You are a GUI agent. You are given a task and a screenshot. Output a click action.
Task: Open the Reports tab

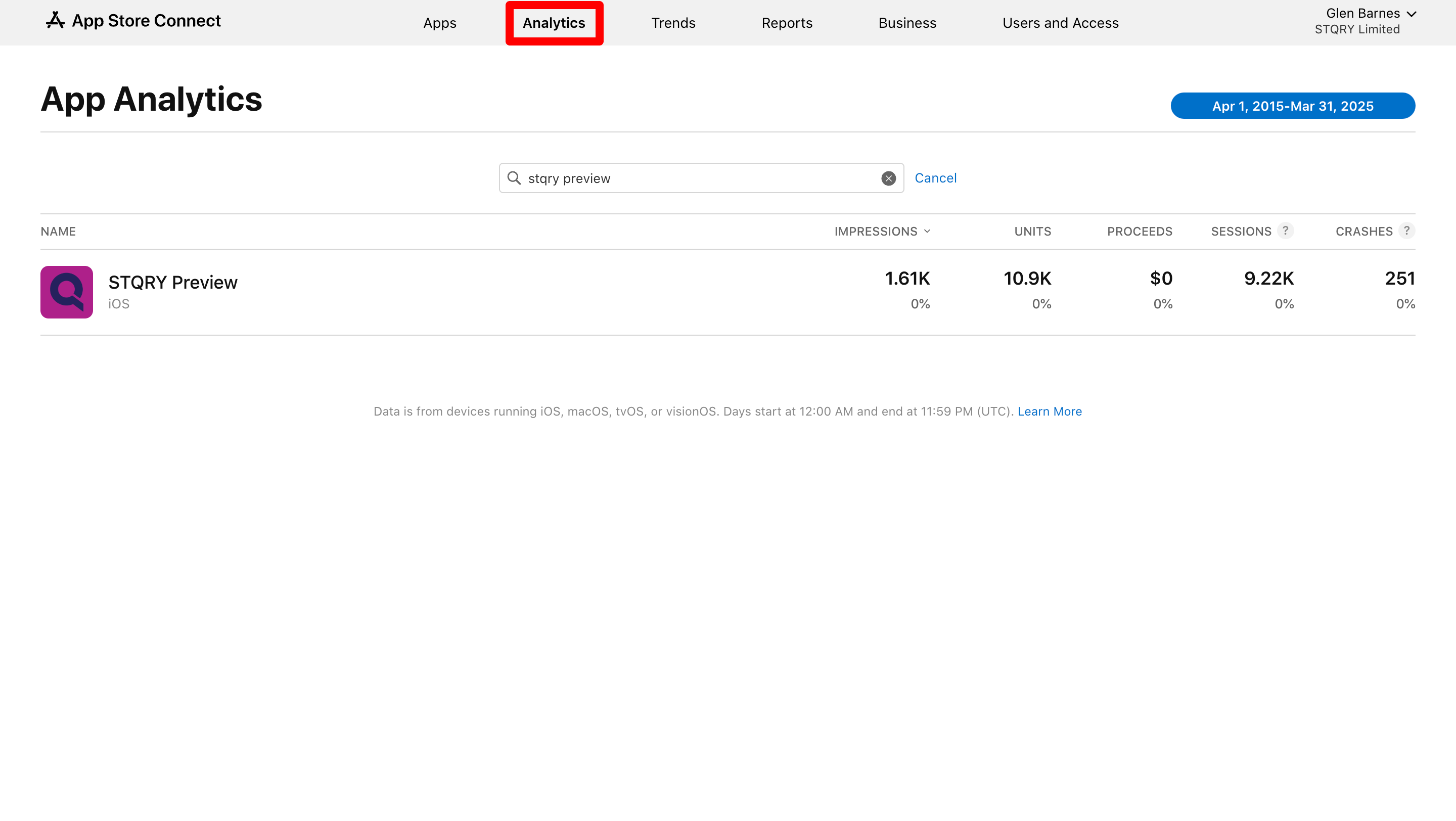point(786,23)
